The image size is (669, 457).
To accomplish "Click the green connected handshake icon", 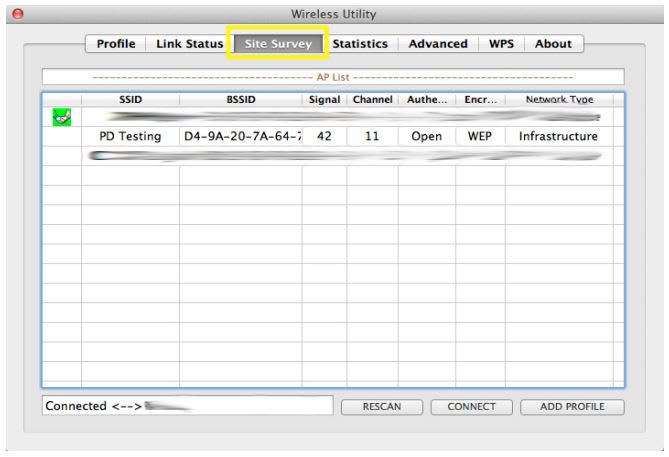I will click(x=61, y=118).
